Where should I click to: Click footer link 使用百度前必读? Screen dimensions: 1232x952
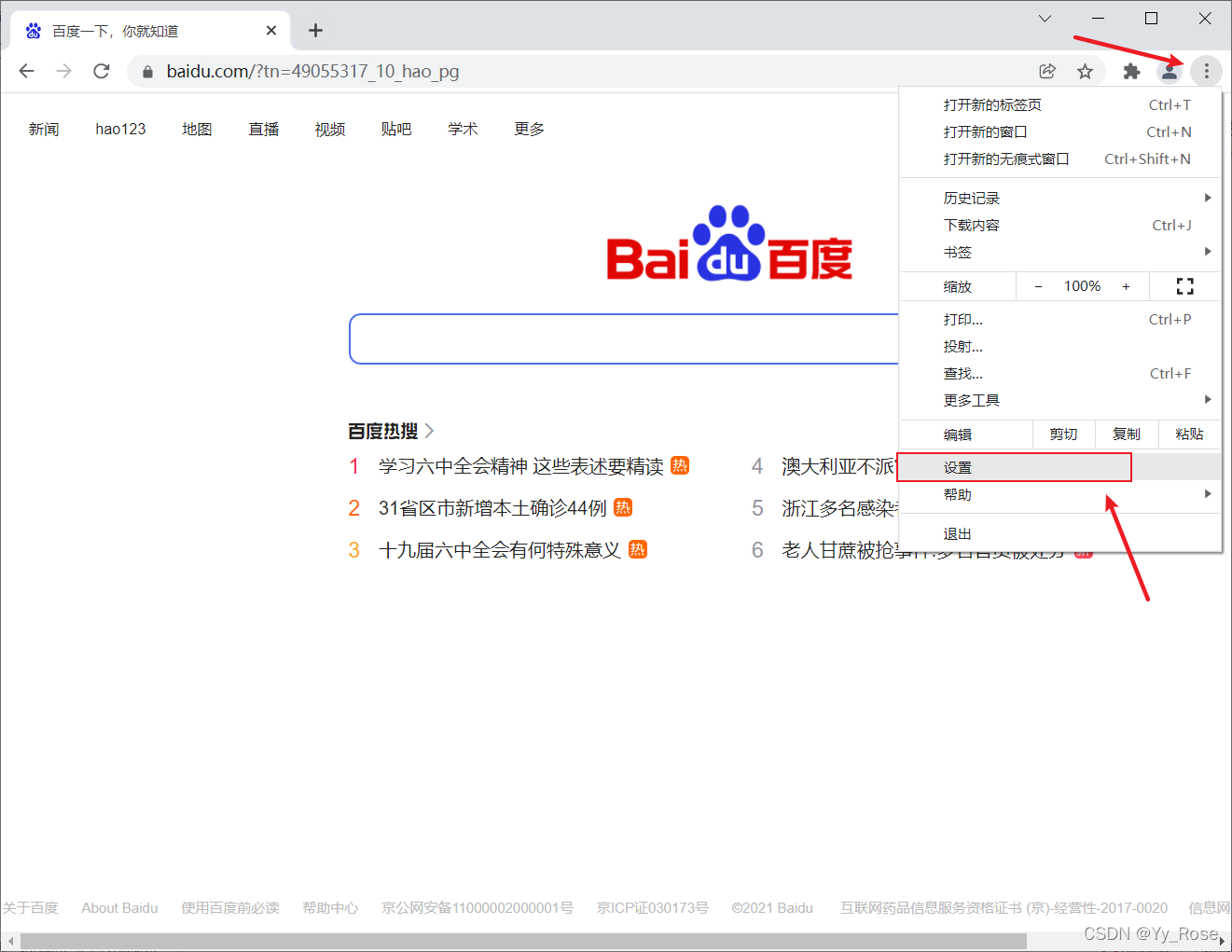click(230, 908)
